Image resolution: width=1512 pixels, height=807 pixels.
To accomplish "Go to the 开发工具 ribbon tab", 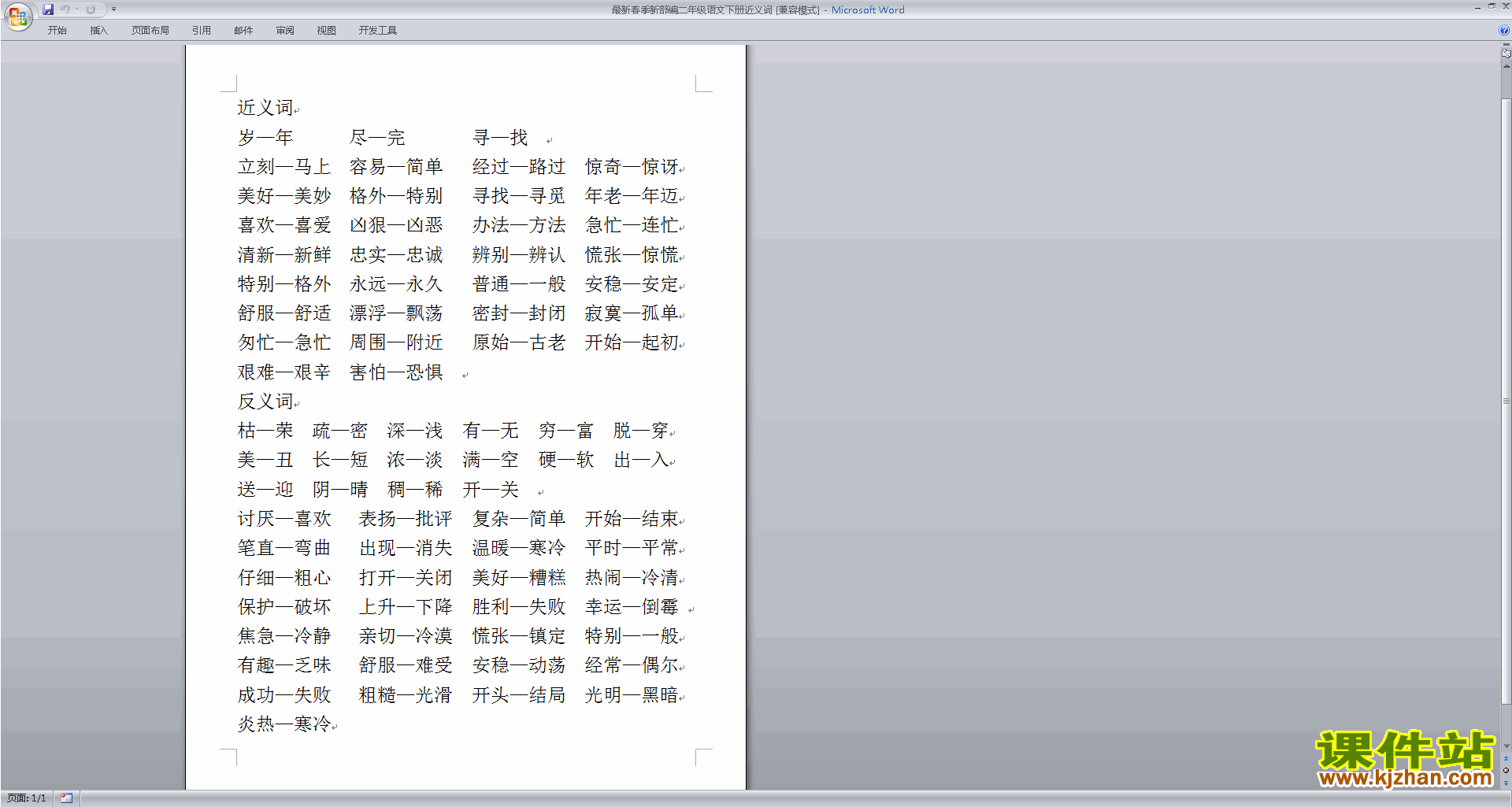I will (377, 31).
